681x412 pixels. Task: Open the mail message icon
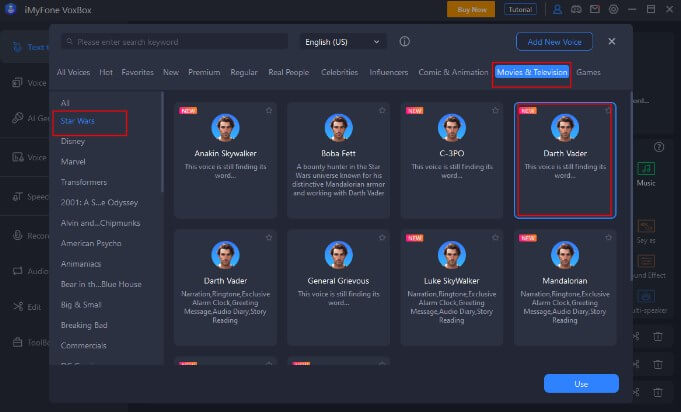595,9
